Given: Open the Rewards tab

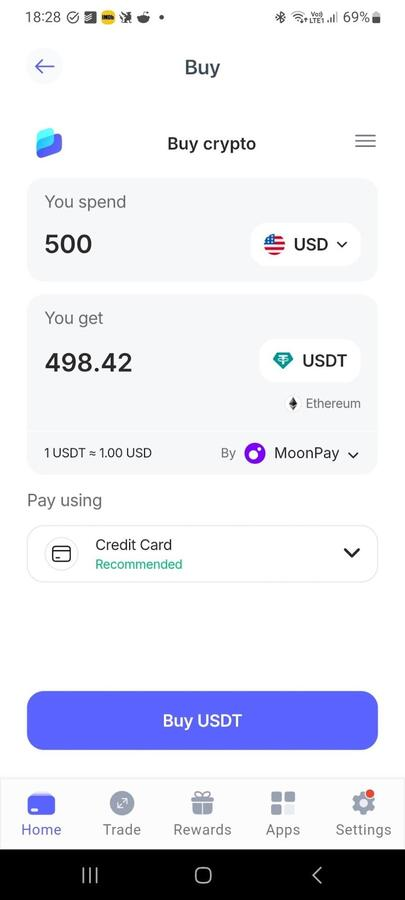Looking at the screenshot, I should tap(202, 813).
